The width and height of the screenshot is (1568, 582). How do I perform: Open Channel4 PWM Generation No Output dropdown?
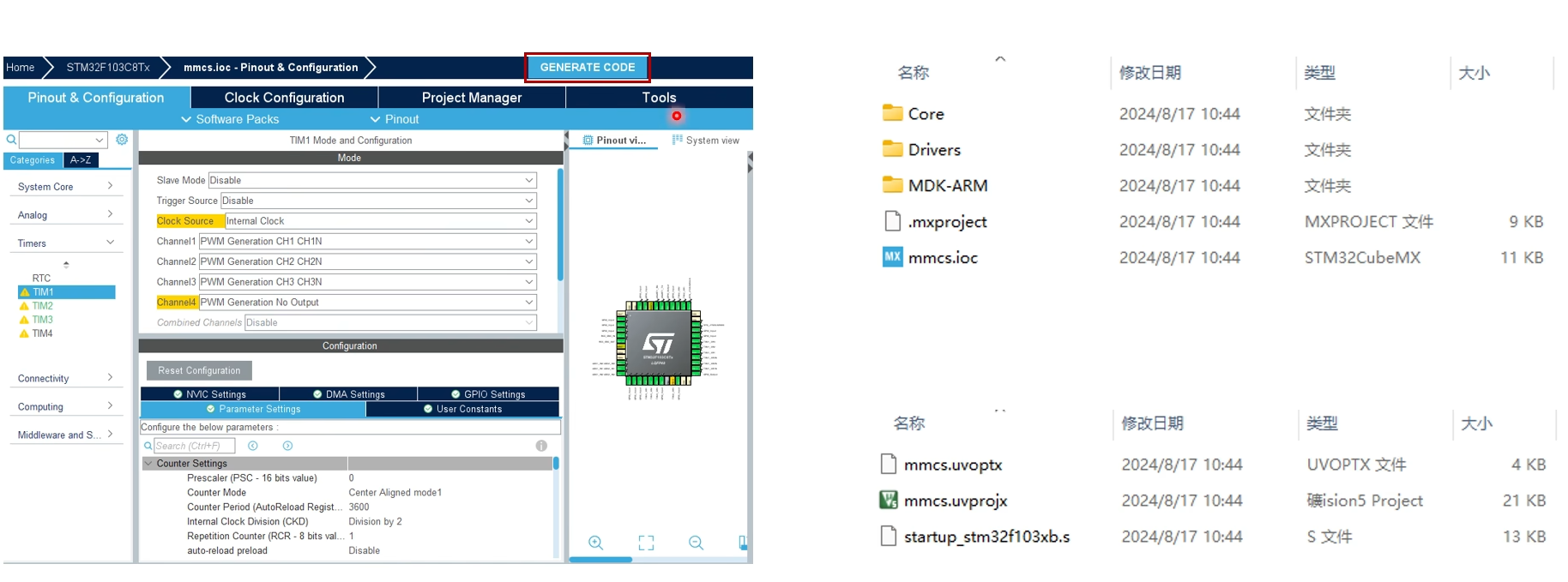(x=368, y=303)
